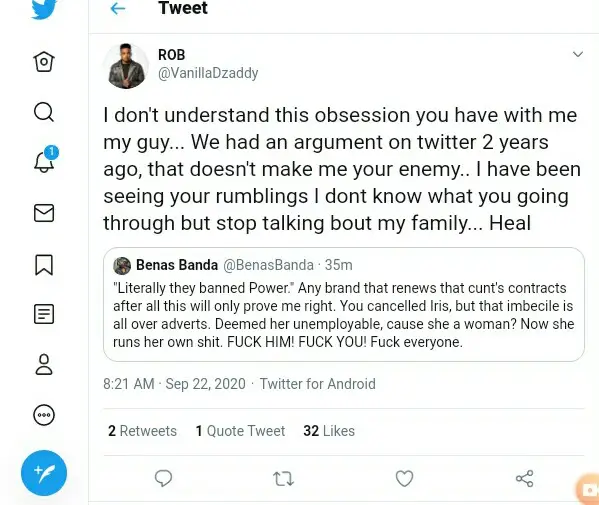The width and height of the screenshot is (599, 505).
Task: Expand tweet options chevron
Action: [x=578, y=54]
